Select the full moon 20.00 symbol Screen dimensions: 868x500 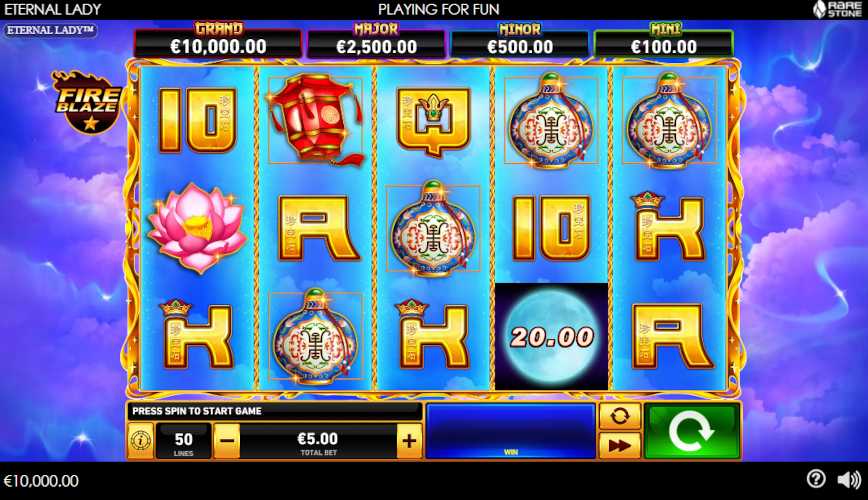pos(551,336)
